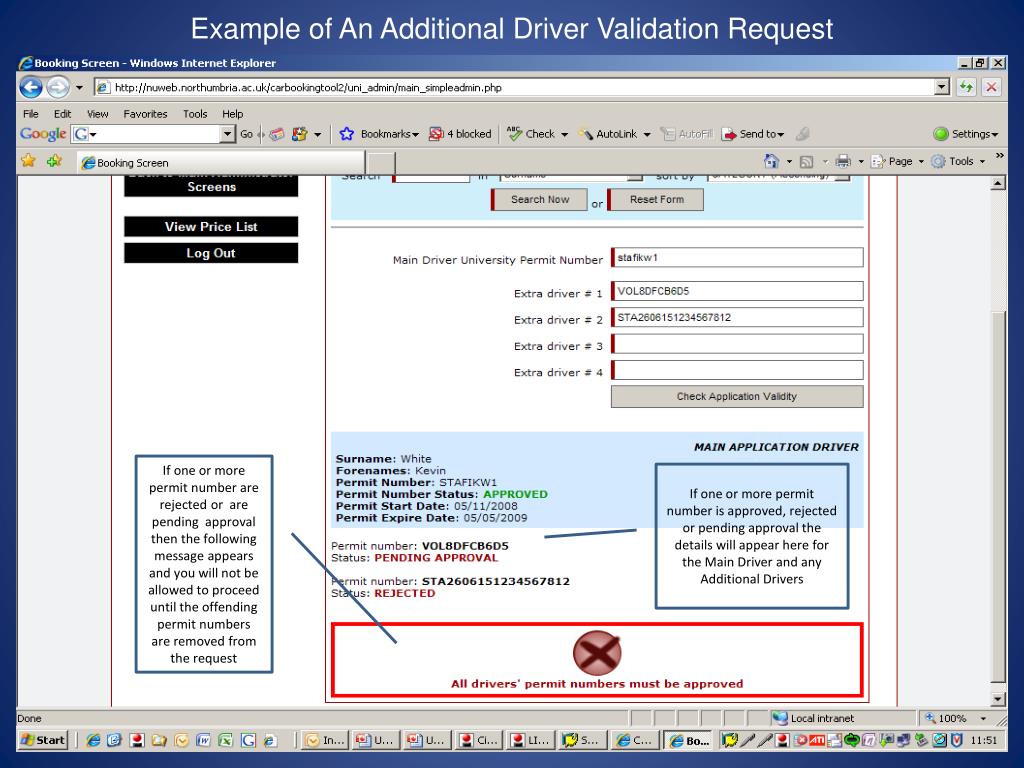The image size is (1024, 768).
Task: Expand the Check dropdown arrow
Action: [x=564, y=135]
